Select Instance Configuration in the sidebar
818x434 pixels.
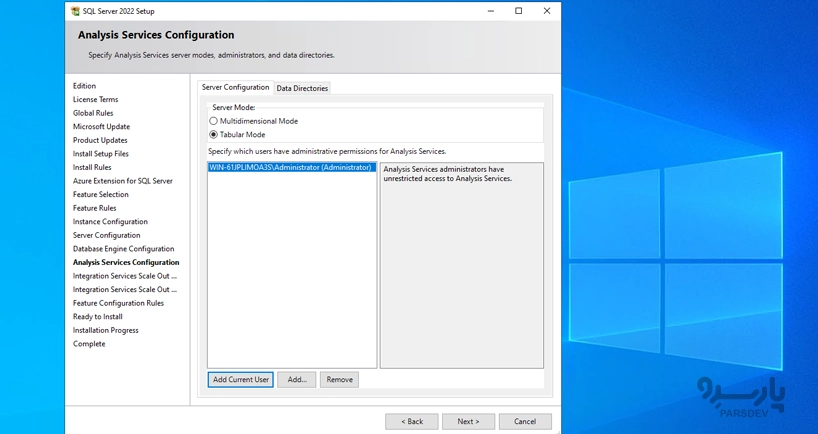110,222
